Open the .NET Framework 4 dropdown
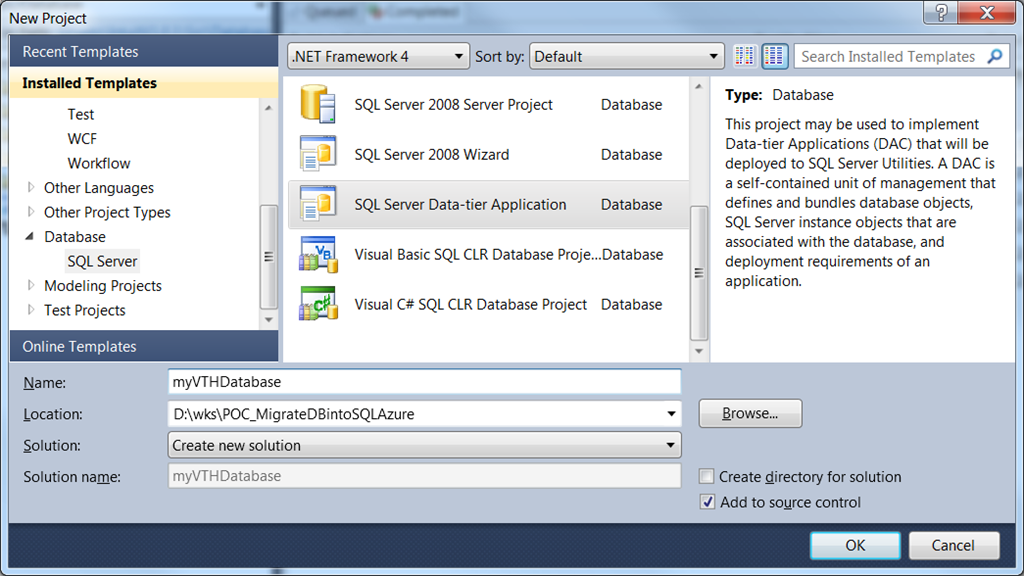 (378, 56)
